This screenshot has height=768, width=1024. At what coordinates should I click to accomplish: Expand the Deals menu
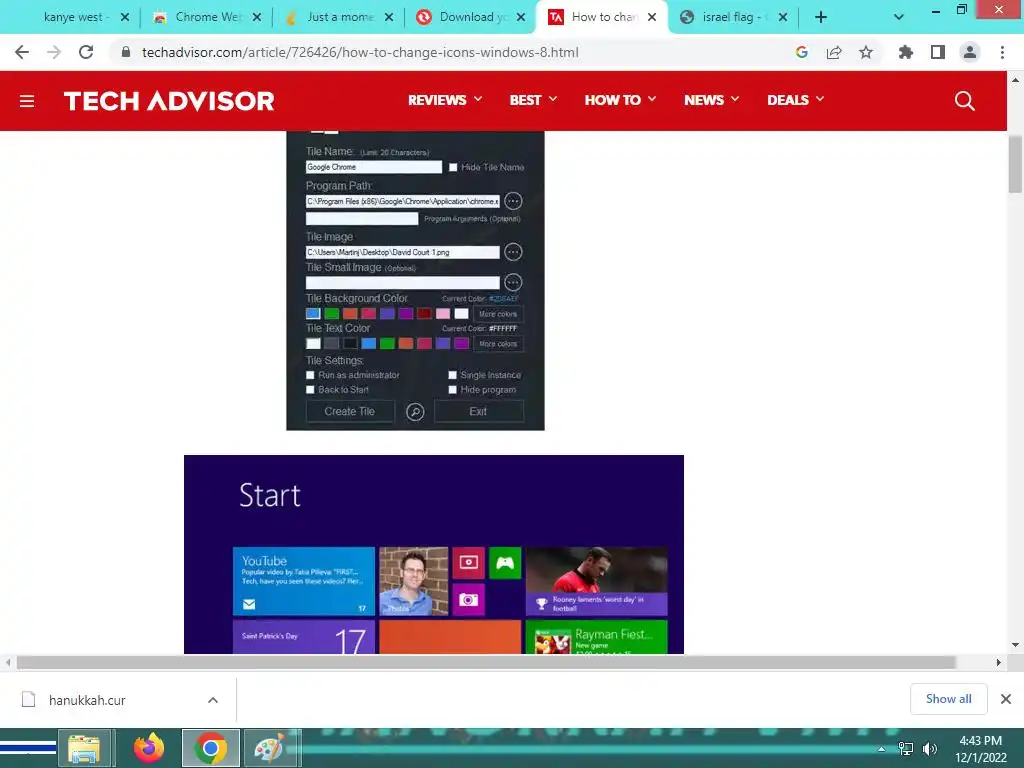[x=795, y=100]
